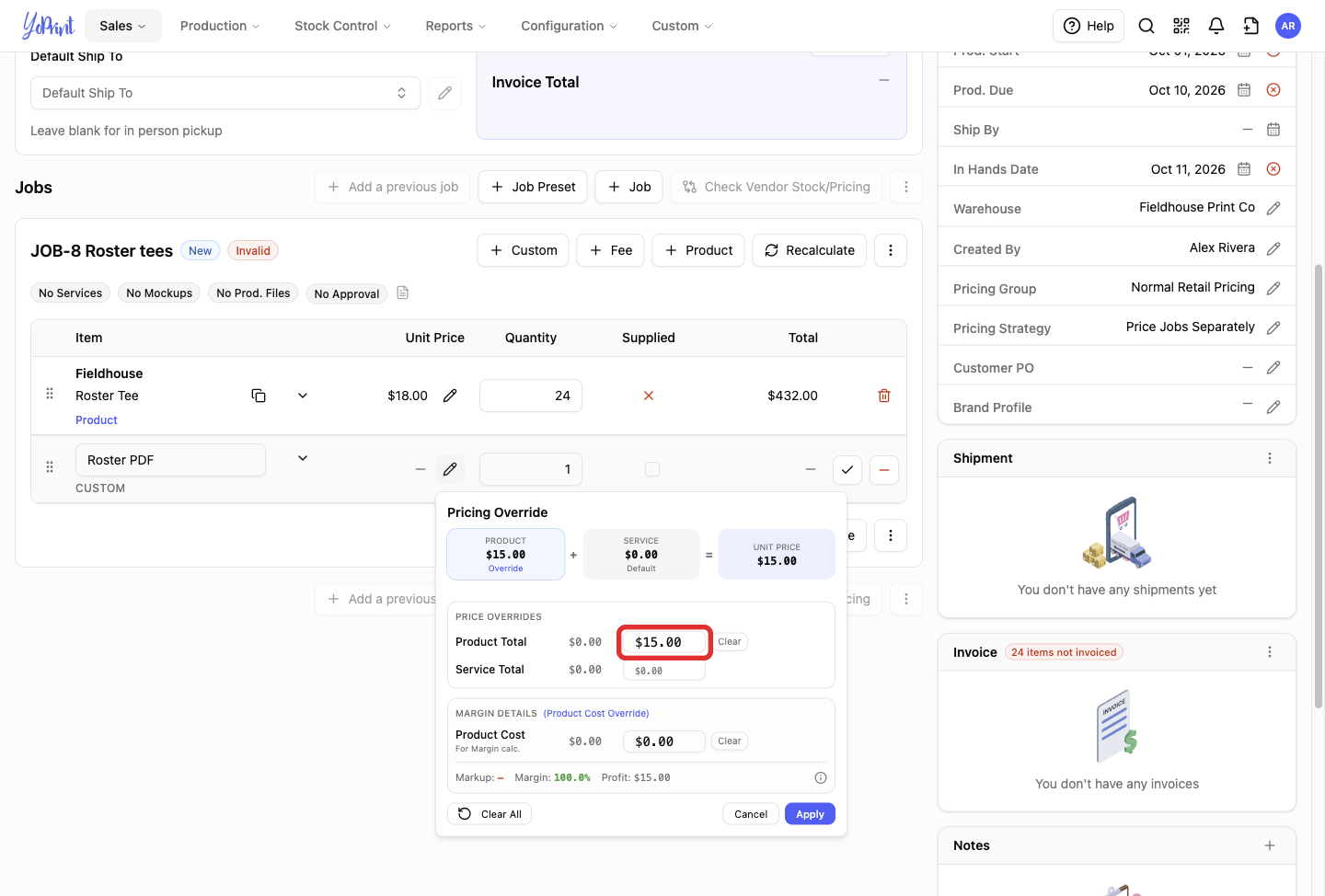
Task: Confirm Roster PDF line with checkmark
Action: point(847,470)
